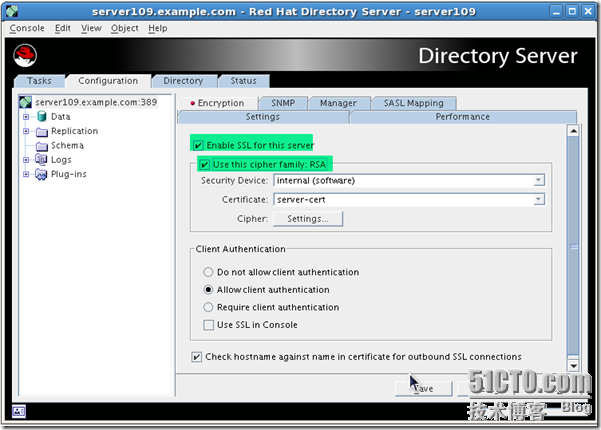Click the vertical scrollbar thumb

(x=573, y=246)
